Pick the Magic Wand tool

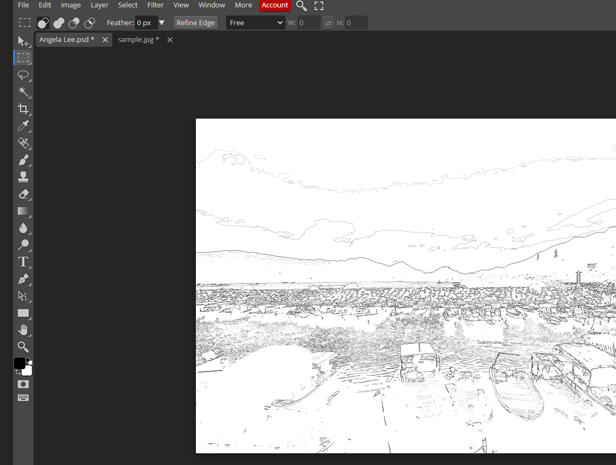(23, 92)
